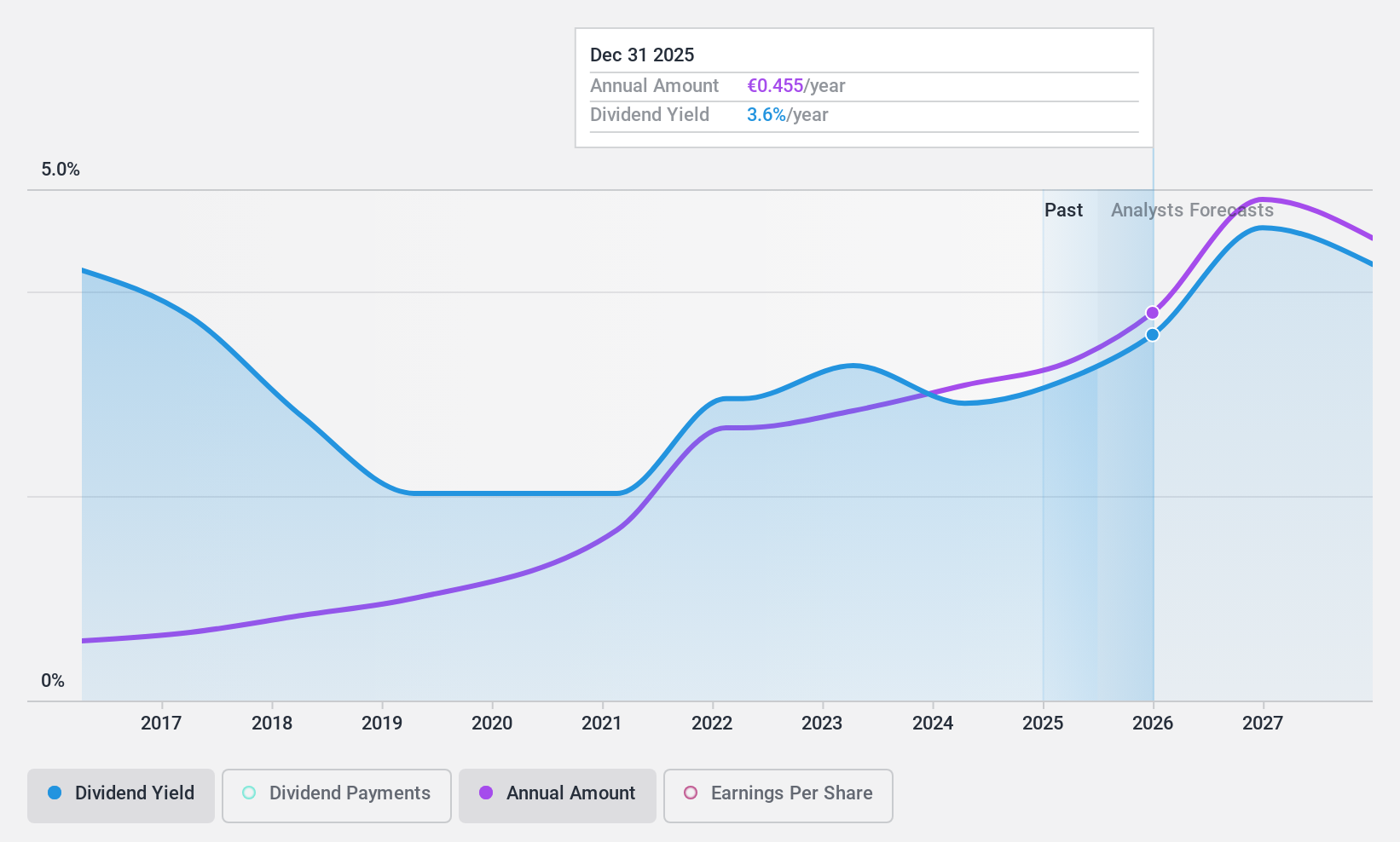Click the blue Dividend Yield data point
The image size is (1400, 842).
click(x=1153, y=335)
